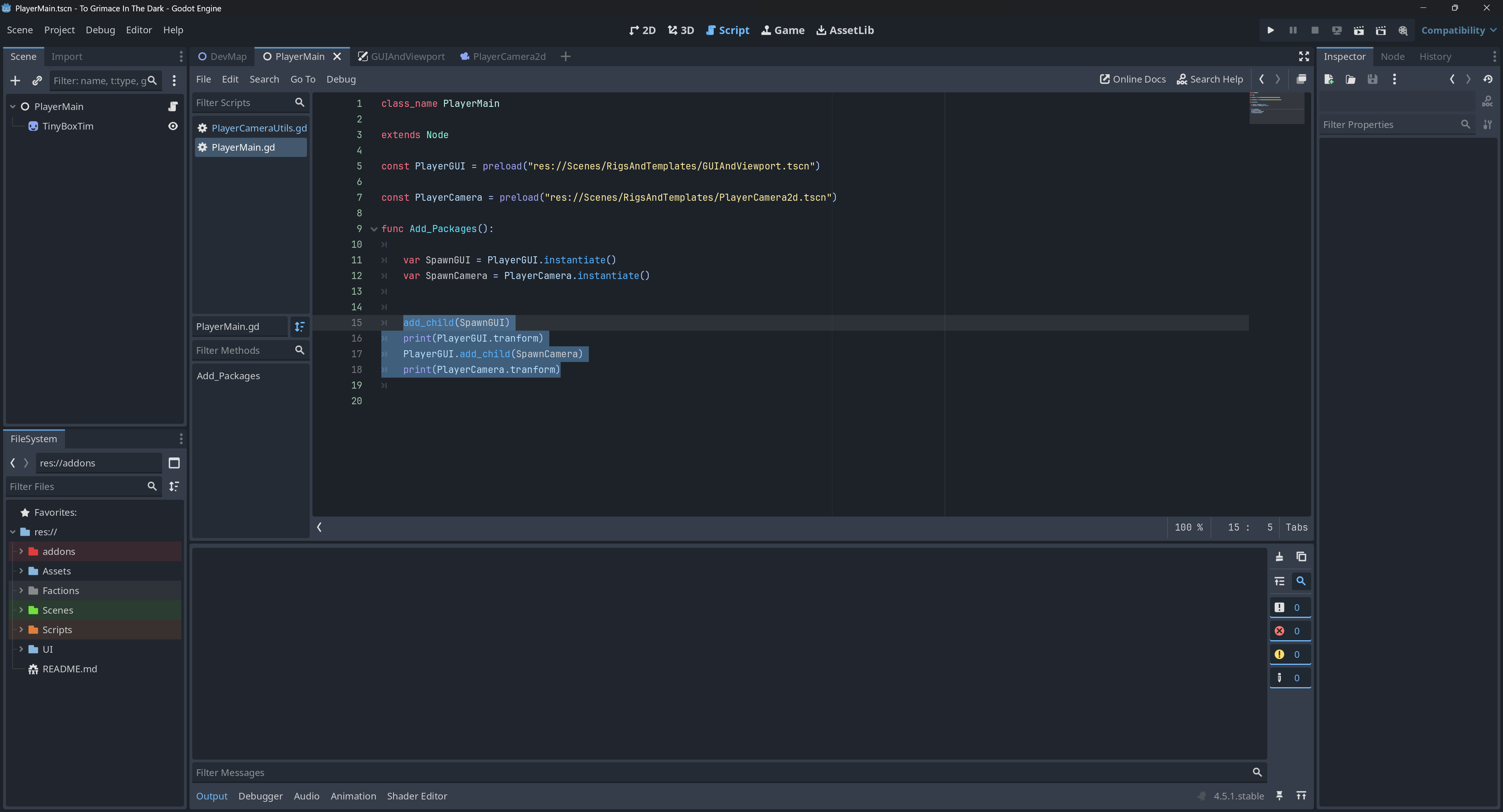Instantiate child scene with link icon
Image resolution: width=1503 pixels, height=812 pixels.
tap(37, 81)
